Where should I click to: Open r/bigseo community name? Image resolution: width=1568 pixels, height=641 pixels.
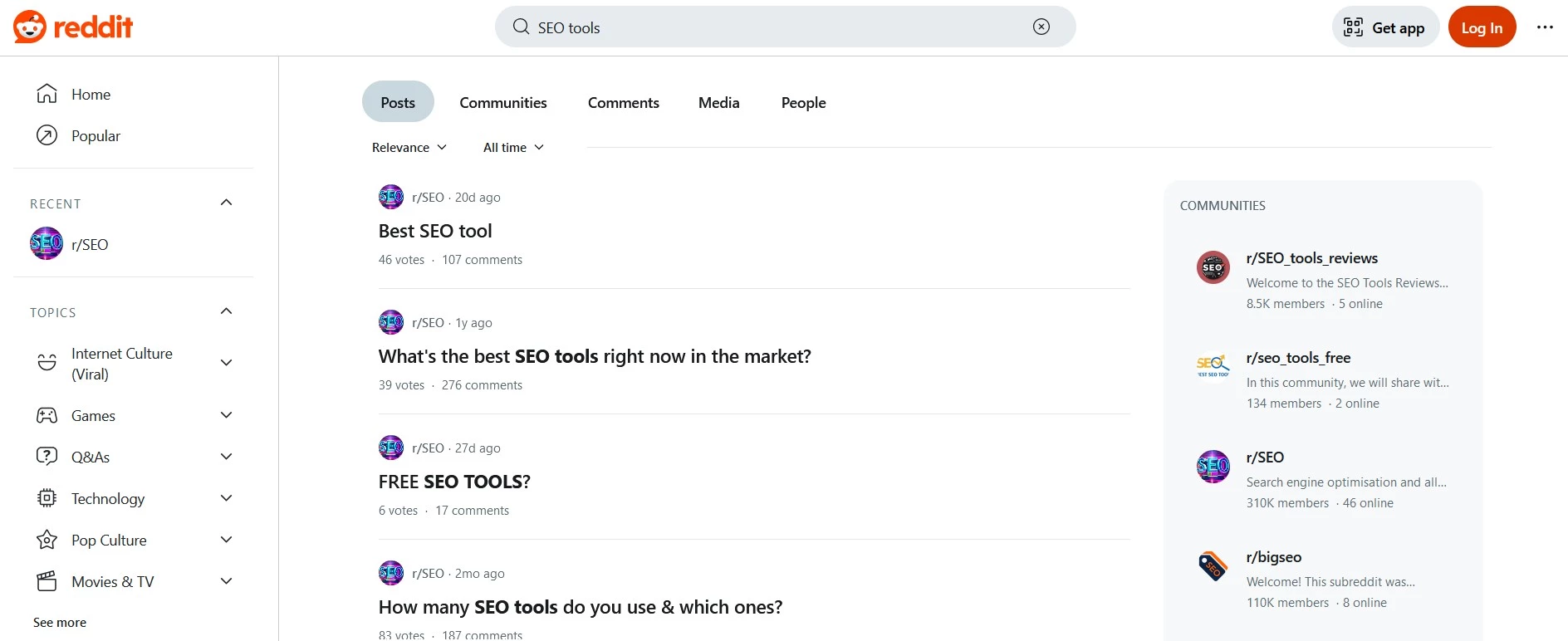tap(1274, 557)
